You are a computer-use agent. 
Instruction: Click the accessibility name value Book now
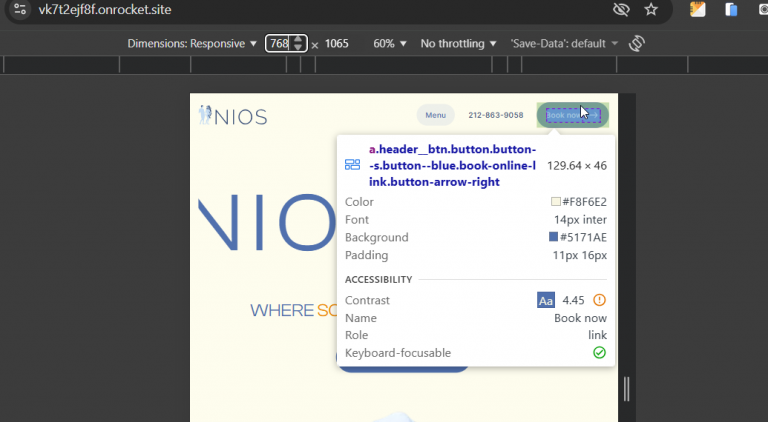pos(580,318)
